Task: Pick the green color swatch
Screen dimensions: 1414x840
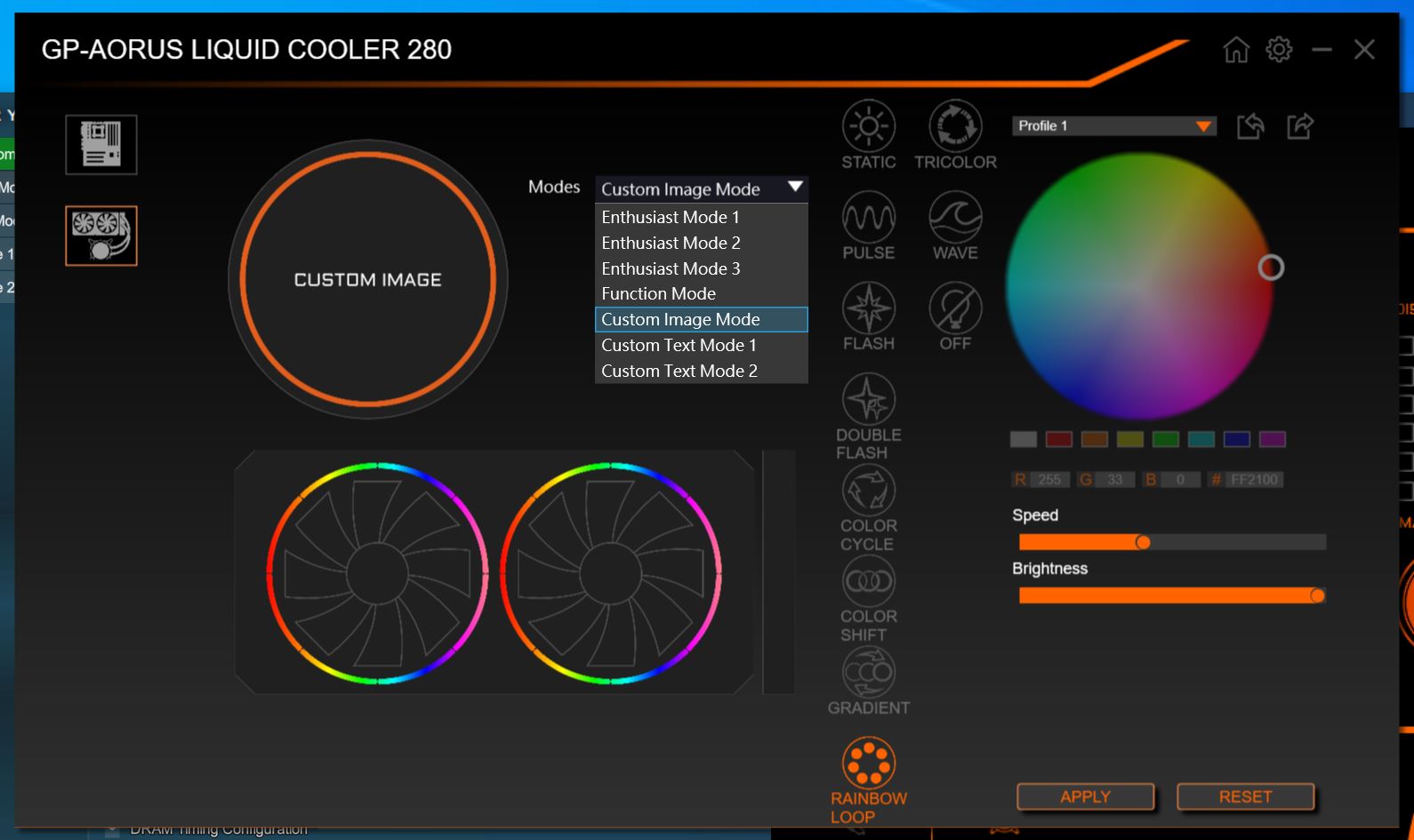Action: click(1166, 439)
